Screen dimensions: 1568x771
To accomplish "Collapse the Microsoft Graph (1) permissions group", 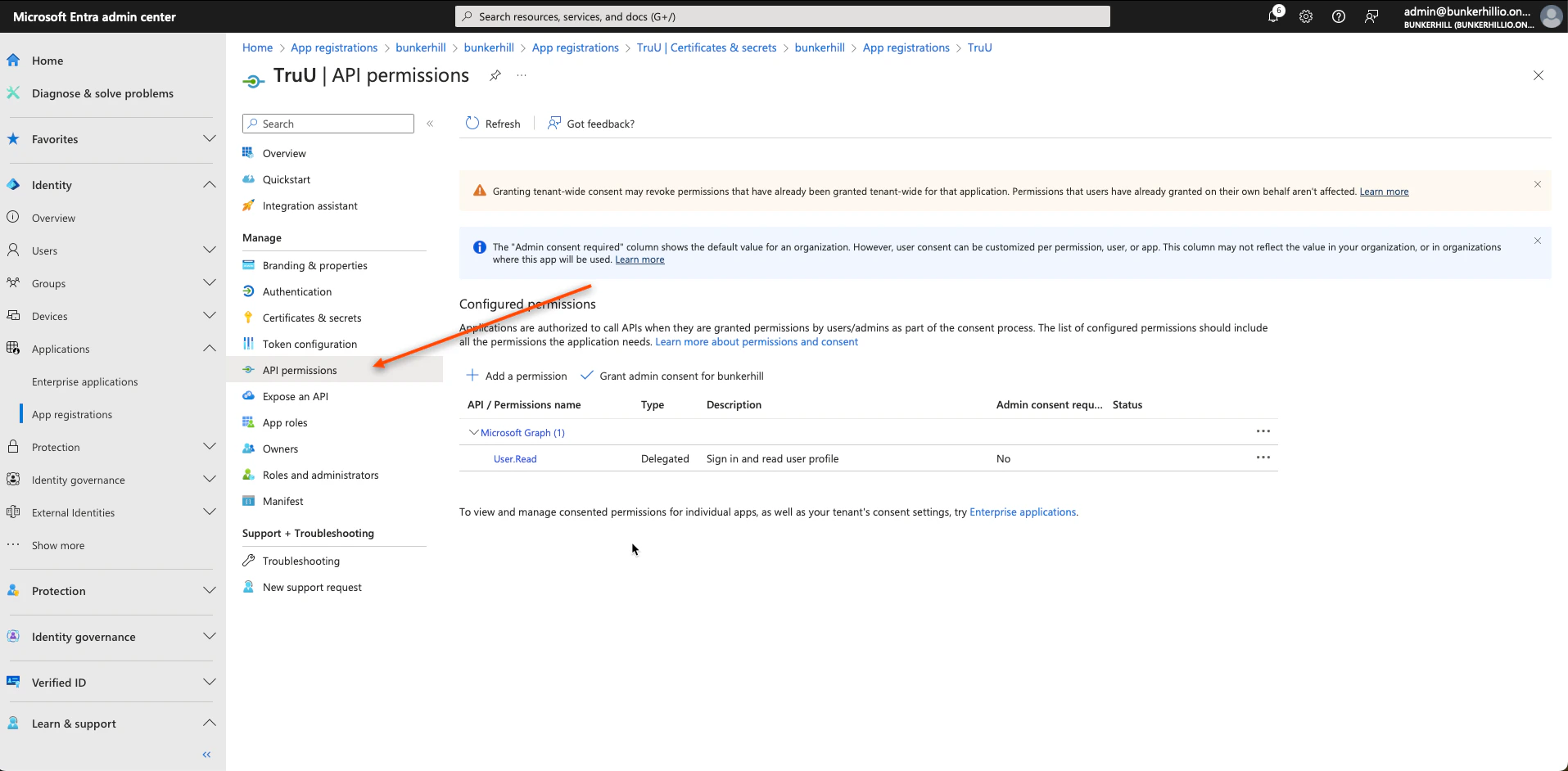I will 473,432.
